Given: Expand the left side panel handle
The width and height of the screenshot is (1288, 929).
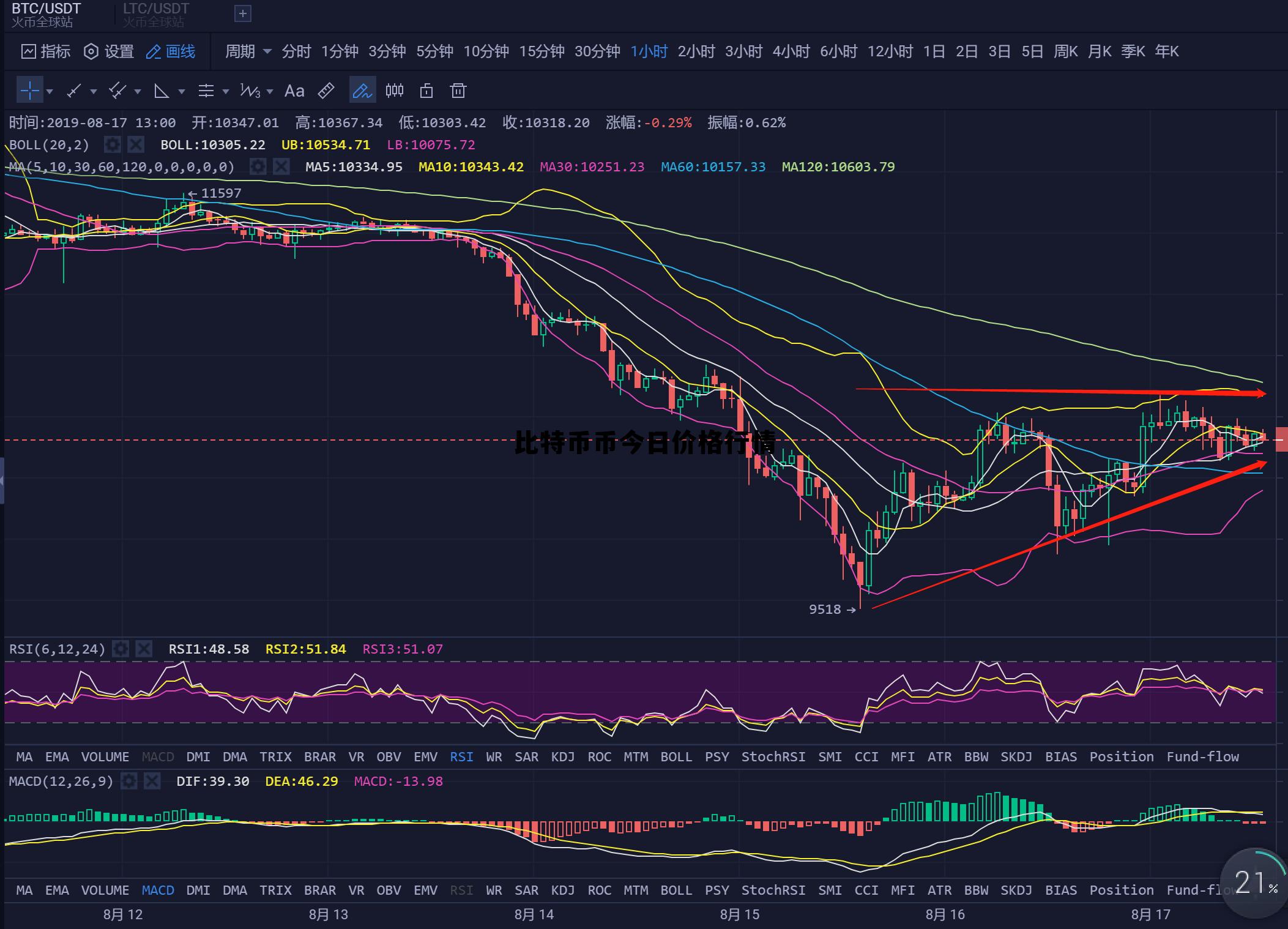Looking at the screenshot, I should coord(2,480).
